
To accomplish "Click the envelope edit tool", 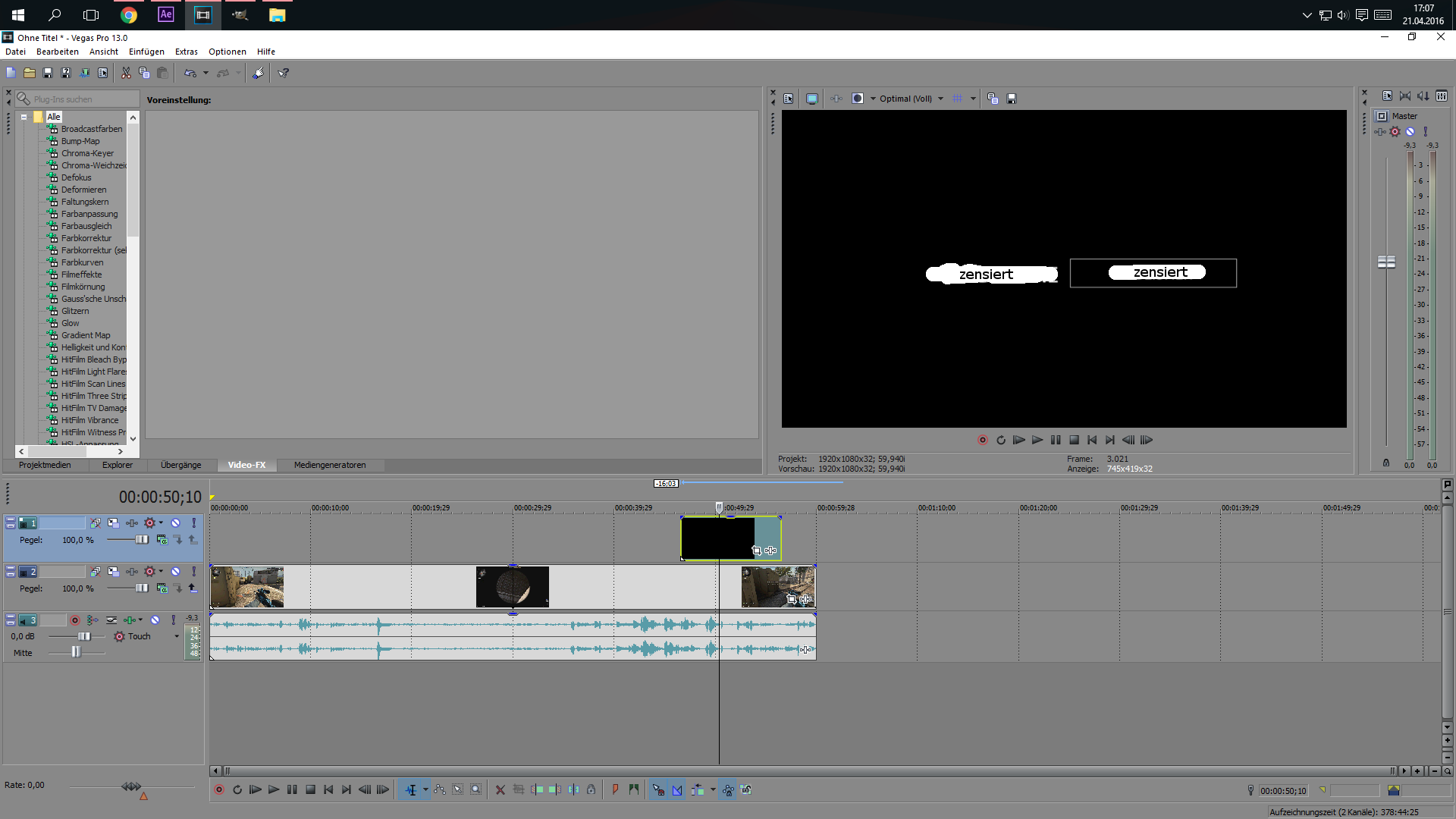I will tap(440, 790).
